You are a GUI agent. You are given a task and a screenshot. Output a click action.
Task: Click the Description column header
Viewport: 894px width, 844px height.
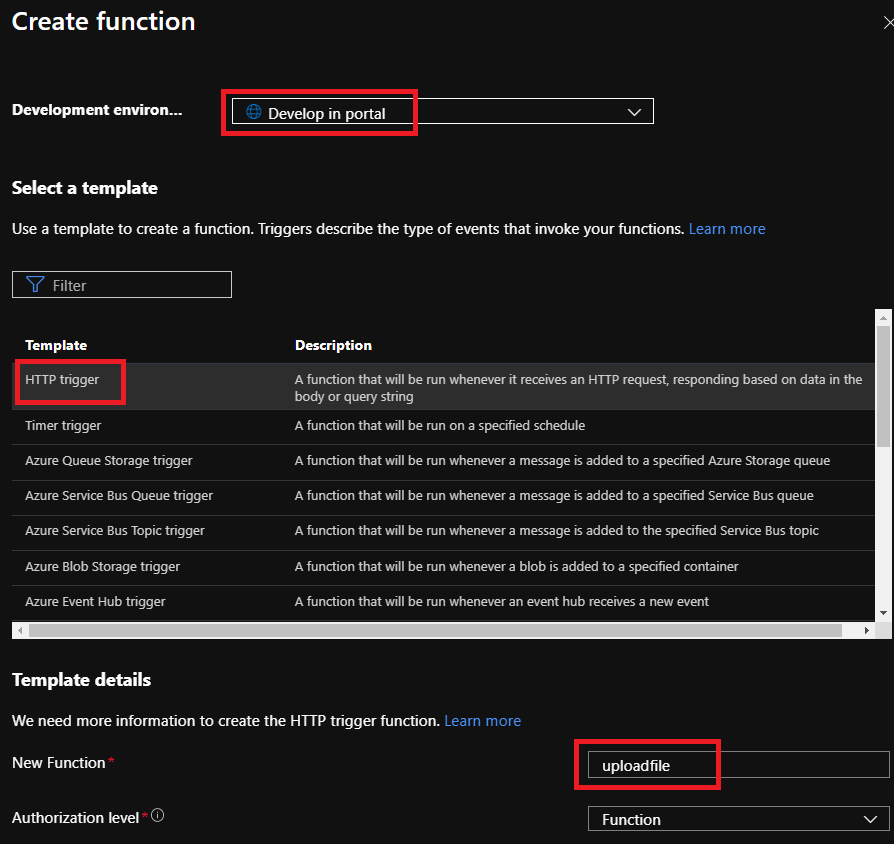[333, 346]
